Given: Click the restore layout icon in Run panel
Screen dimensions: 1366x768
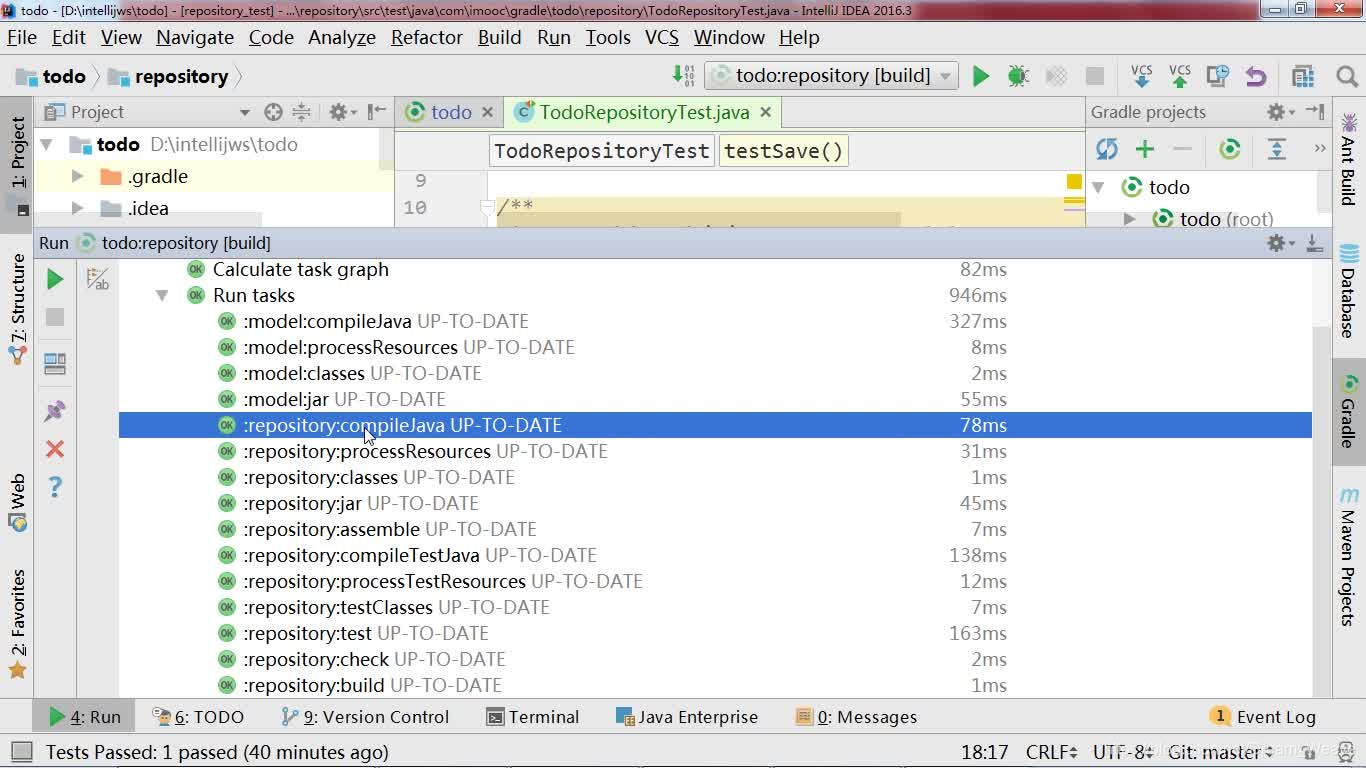Looking at the screenshot, I should [x=55, y=364].
